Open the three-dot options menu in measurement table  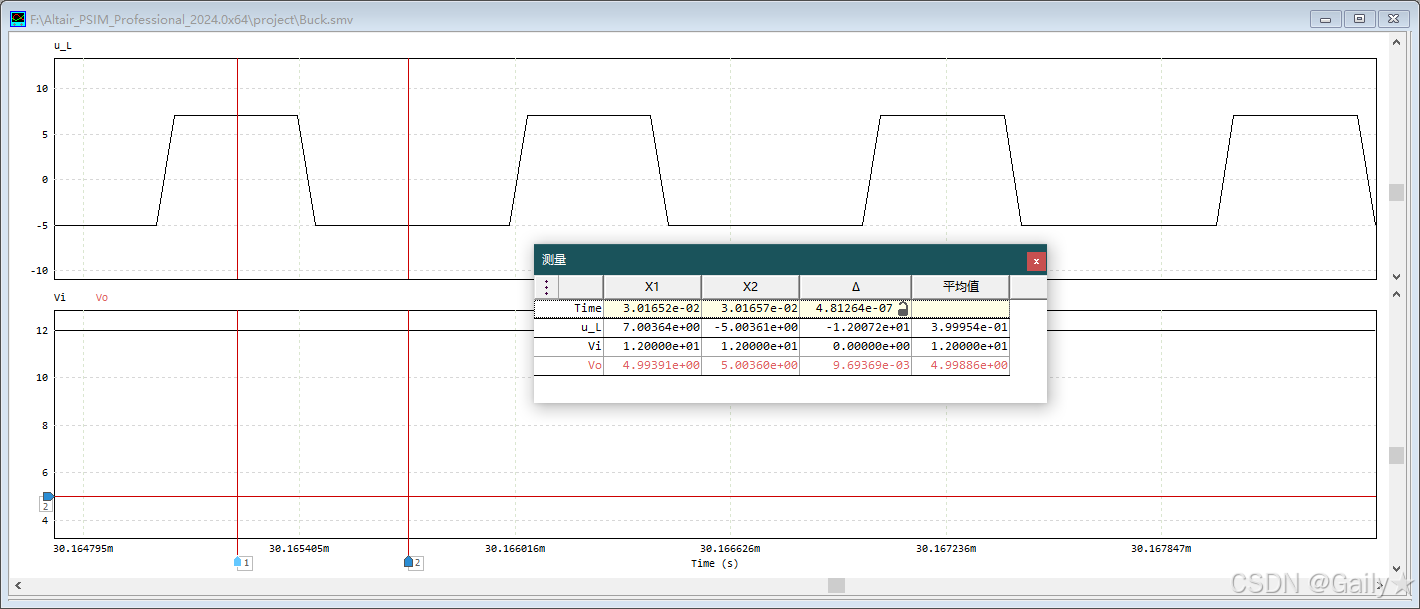coord(546,287)
